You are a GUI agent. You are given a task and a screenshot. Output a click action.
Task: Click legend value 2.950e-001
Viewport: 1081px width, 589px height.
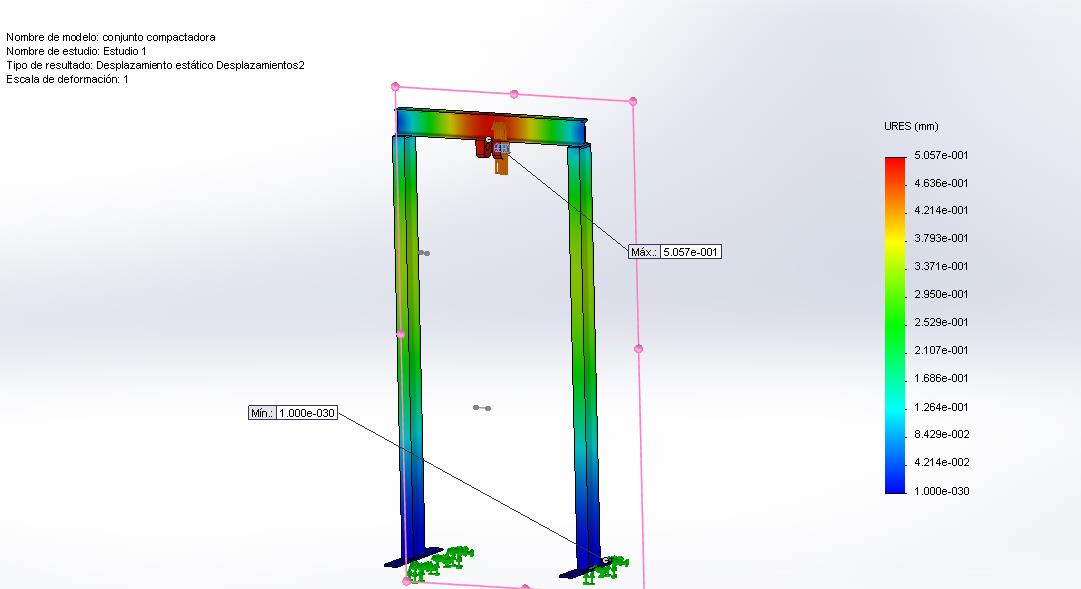tap(941, 294)
